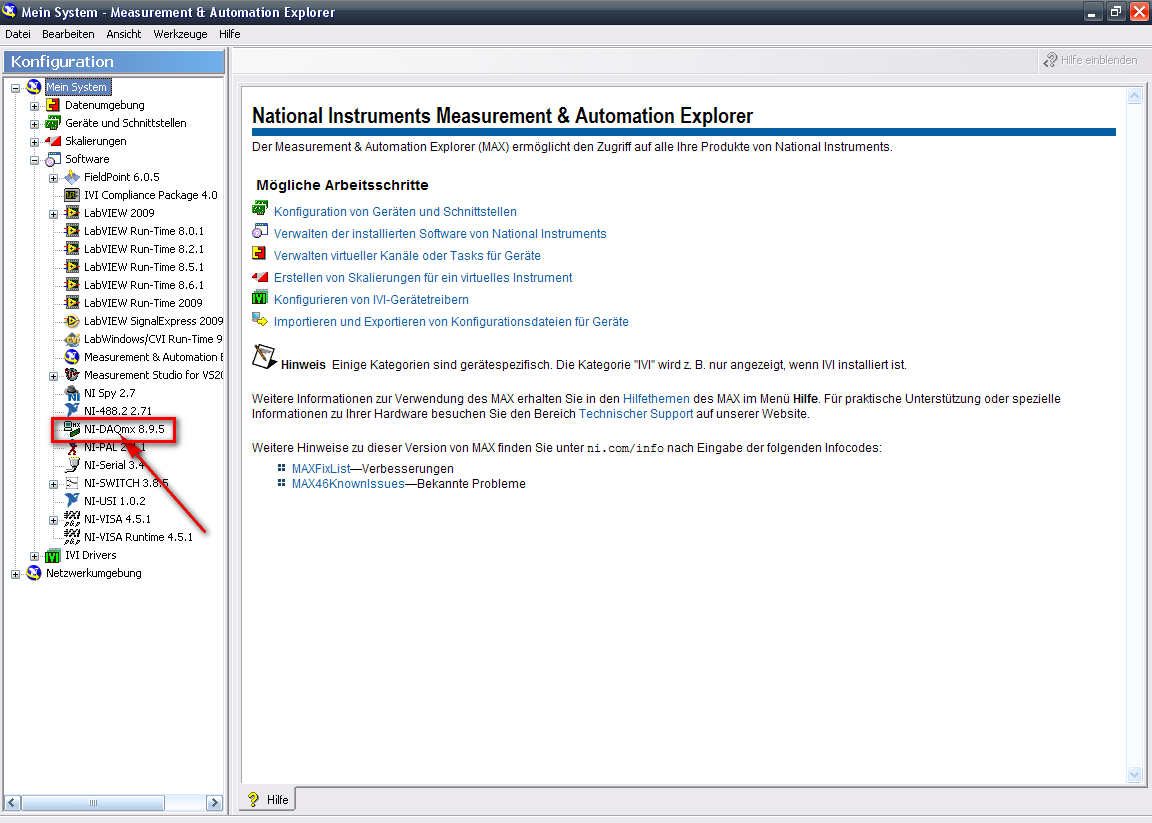This screenshot has height=823, width=1152.
Task: Click the Geräte und Schnittstellen icon
Action: pyautogui.click(x=53, y=123)
